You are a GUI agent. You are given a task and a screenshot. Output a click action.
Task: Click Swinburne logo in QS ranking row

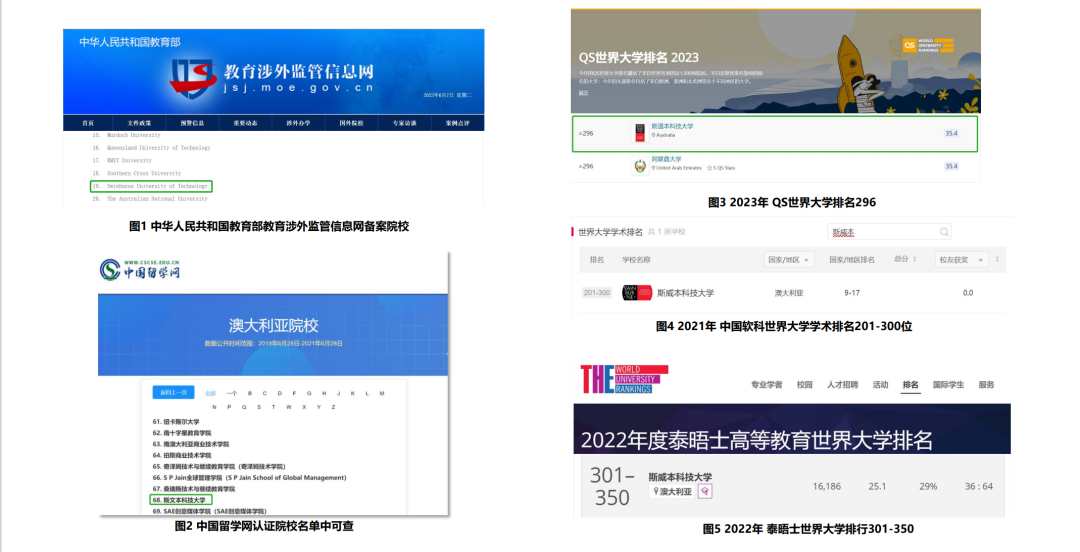[x=640, y=133]
